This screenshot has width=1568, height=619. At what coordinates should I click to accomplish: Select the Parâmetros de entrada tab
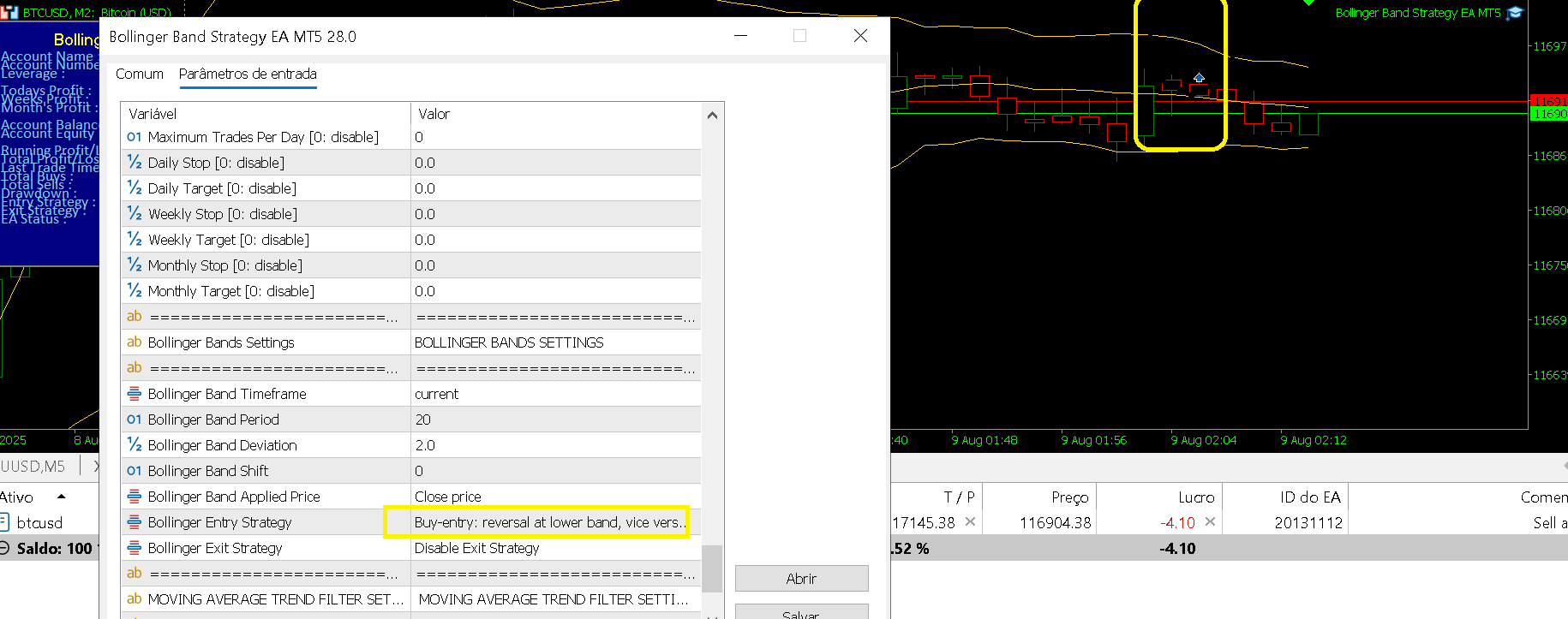248,74
